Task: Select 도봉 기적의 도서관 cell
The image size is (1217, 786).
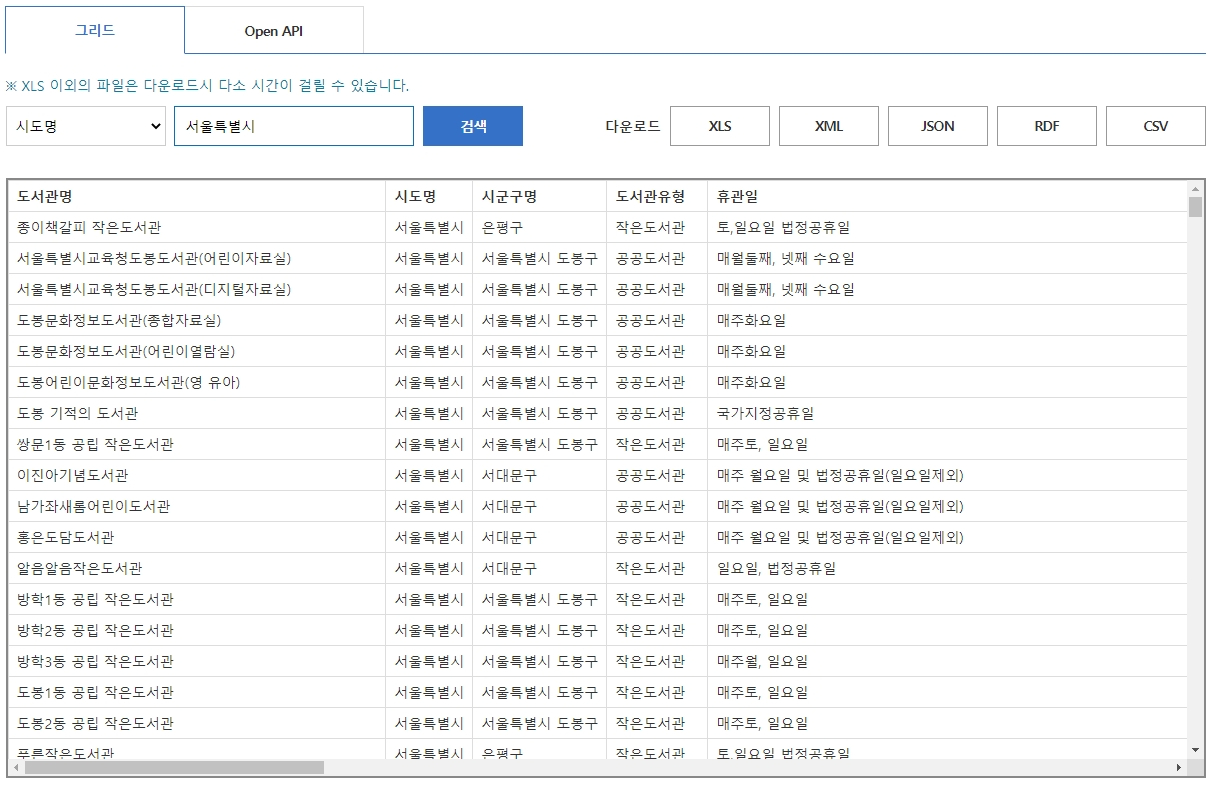Action: [x=197, y=414]
